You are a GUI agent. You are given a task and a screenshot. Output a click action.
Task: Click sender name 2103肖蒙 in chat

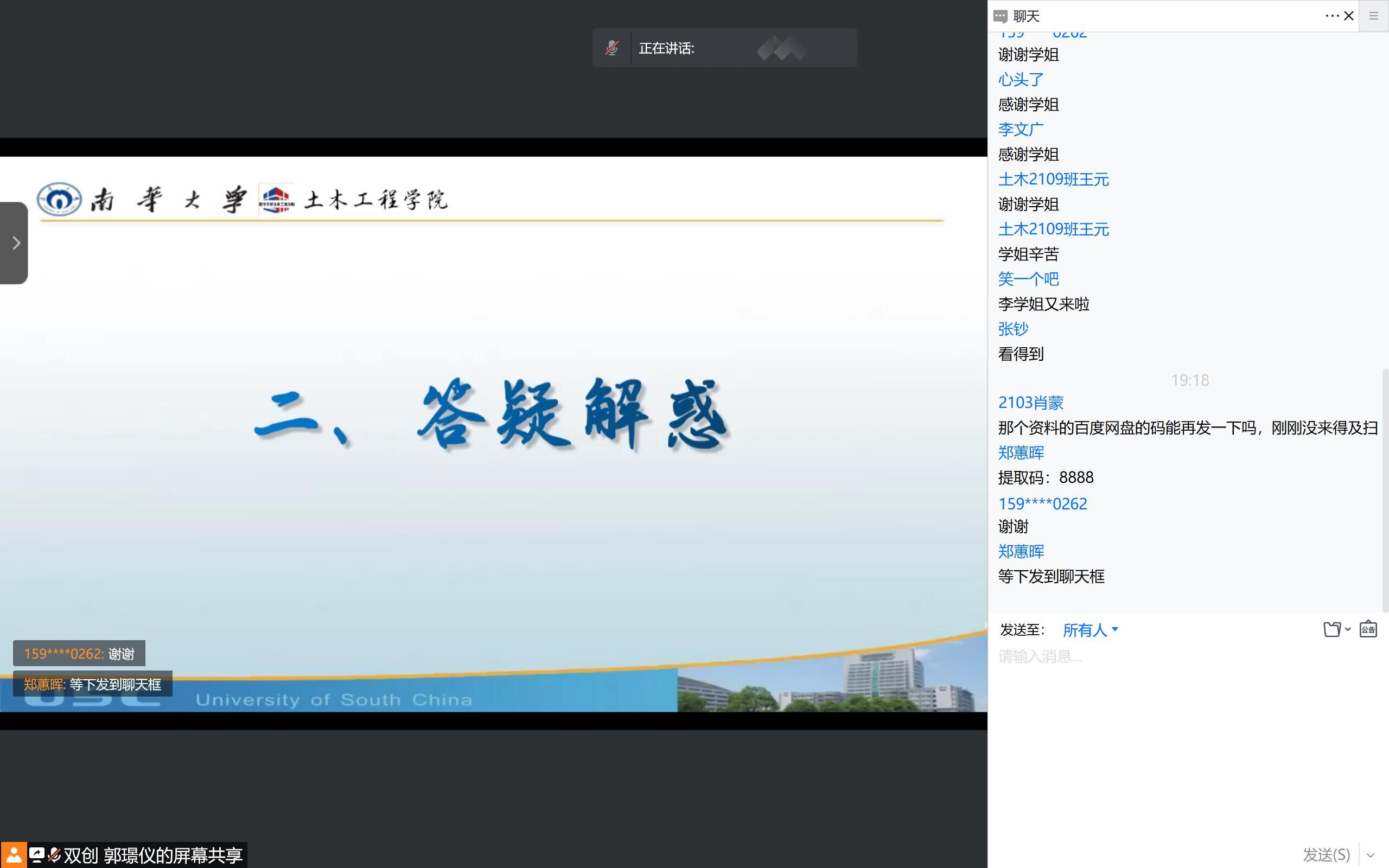point(1031,403)
